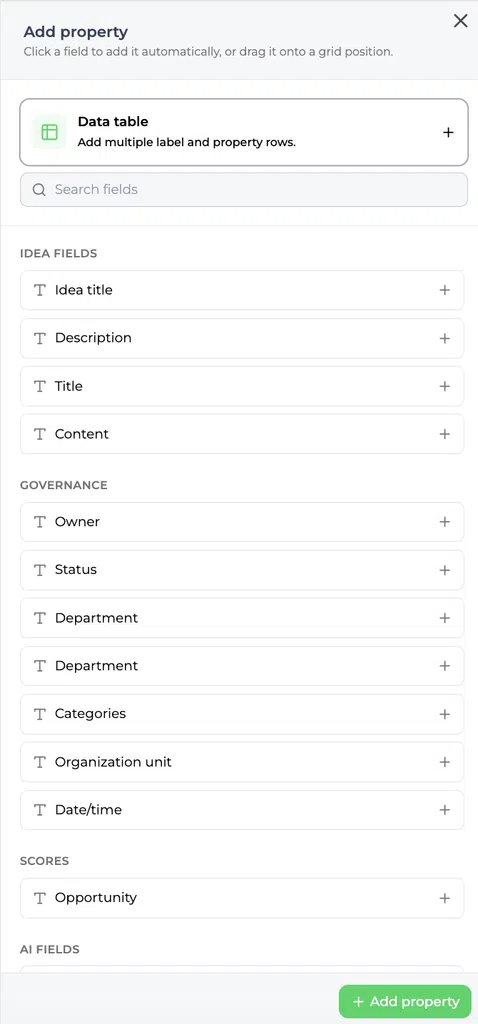The image size is (478, 1024).
Task: Close the Add property panel
Action: pos(460,21)
